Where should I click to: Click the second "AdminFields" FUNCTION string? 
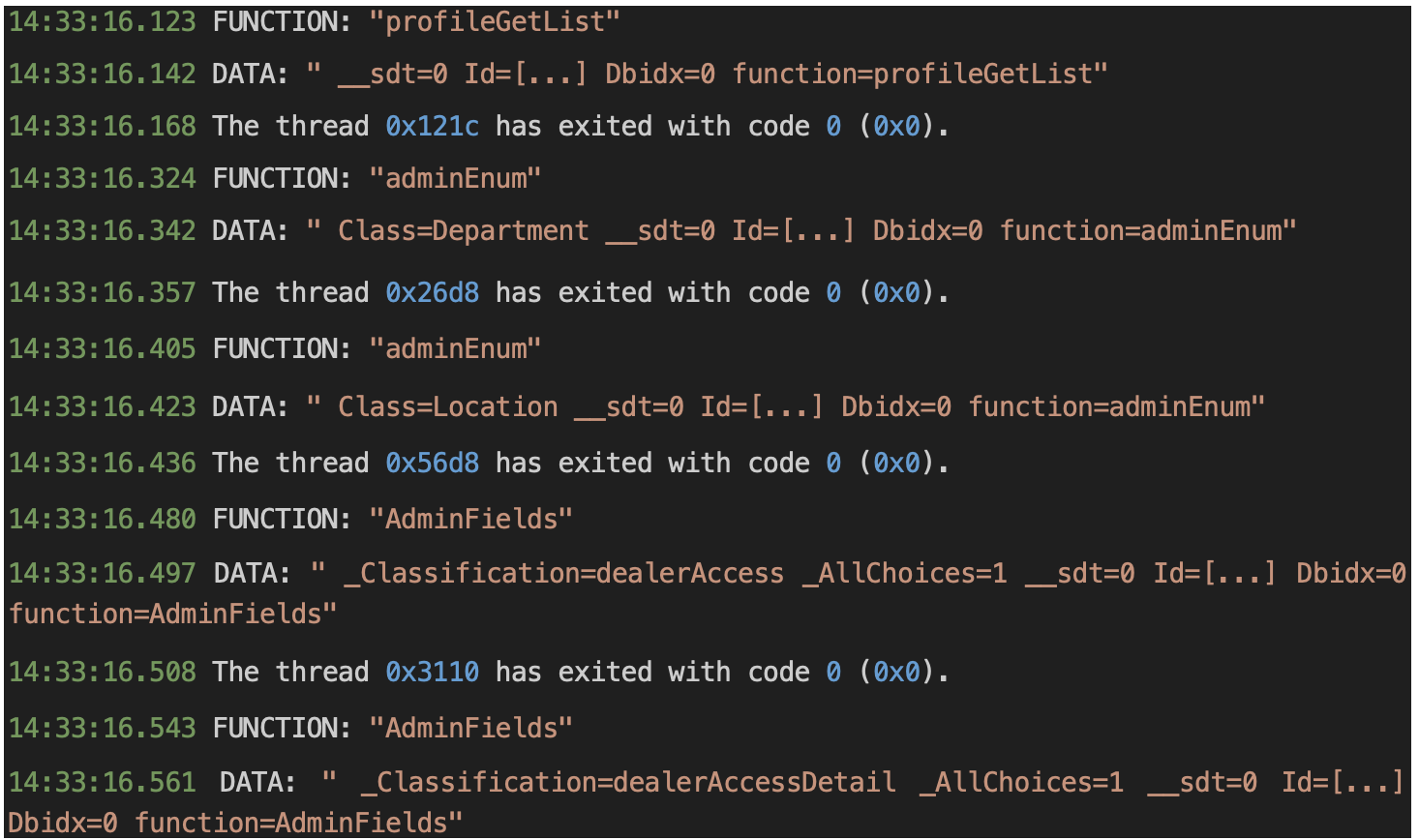pos(470,728)
